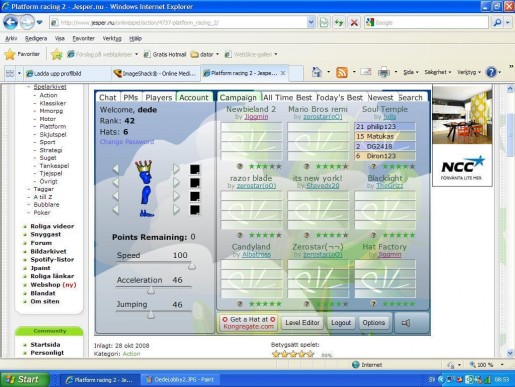Open the hat color swatch

(x=195, y=169)
